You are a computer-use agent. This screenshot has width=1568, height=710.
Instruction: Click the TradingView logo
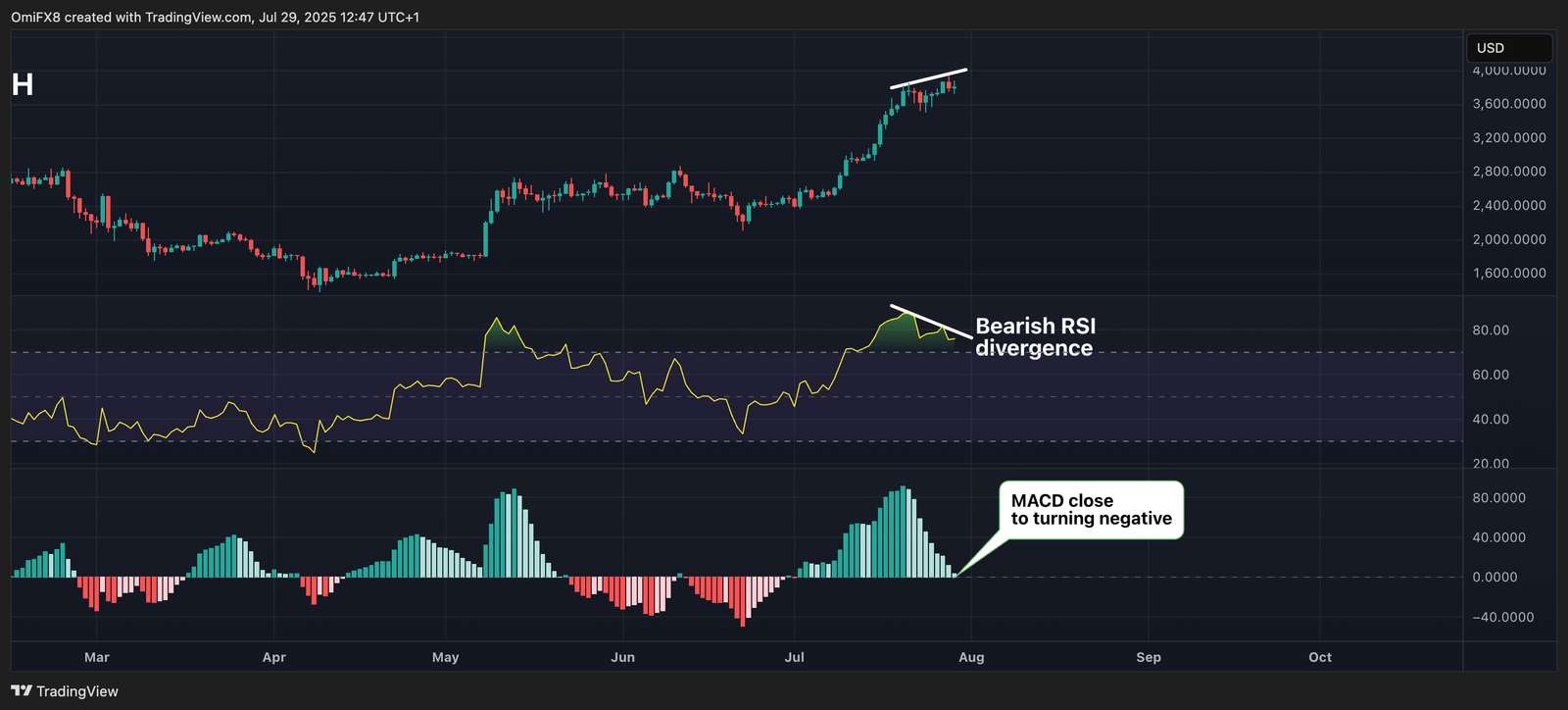(65, 691)
